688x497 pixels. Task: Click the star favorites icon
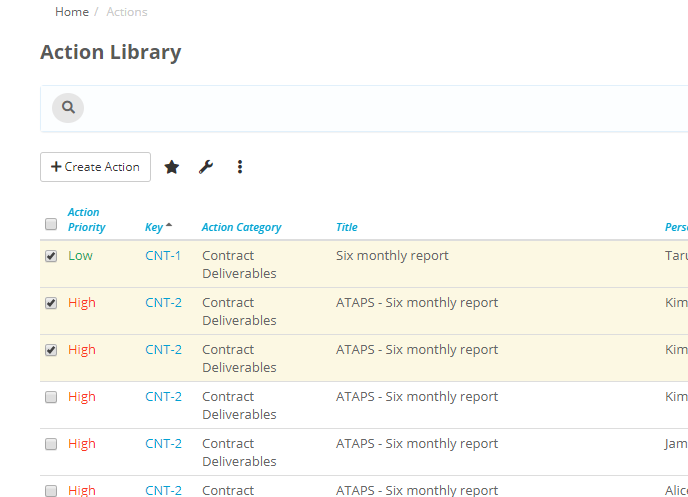(x=172, y=167)
